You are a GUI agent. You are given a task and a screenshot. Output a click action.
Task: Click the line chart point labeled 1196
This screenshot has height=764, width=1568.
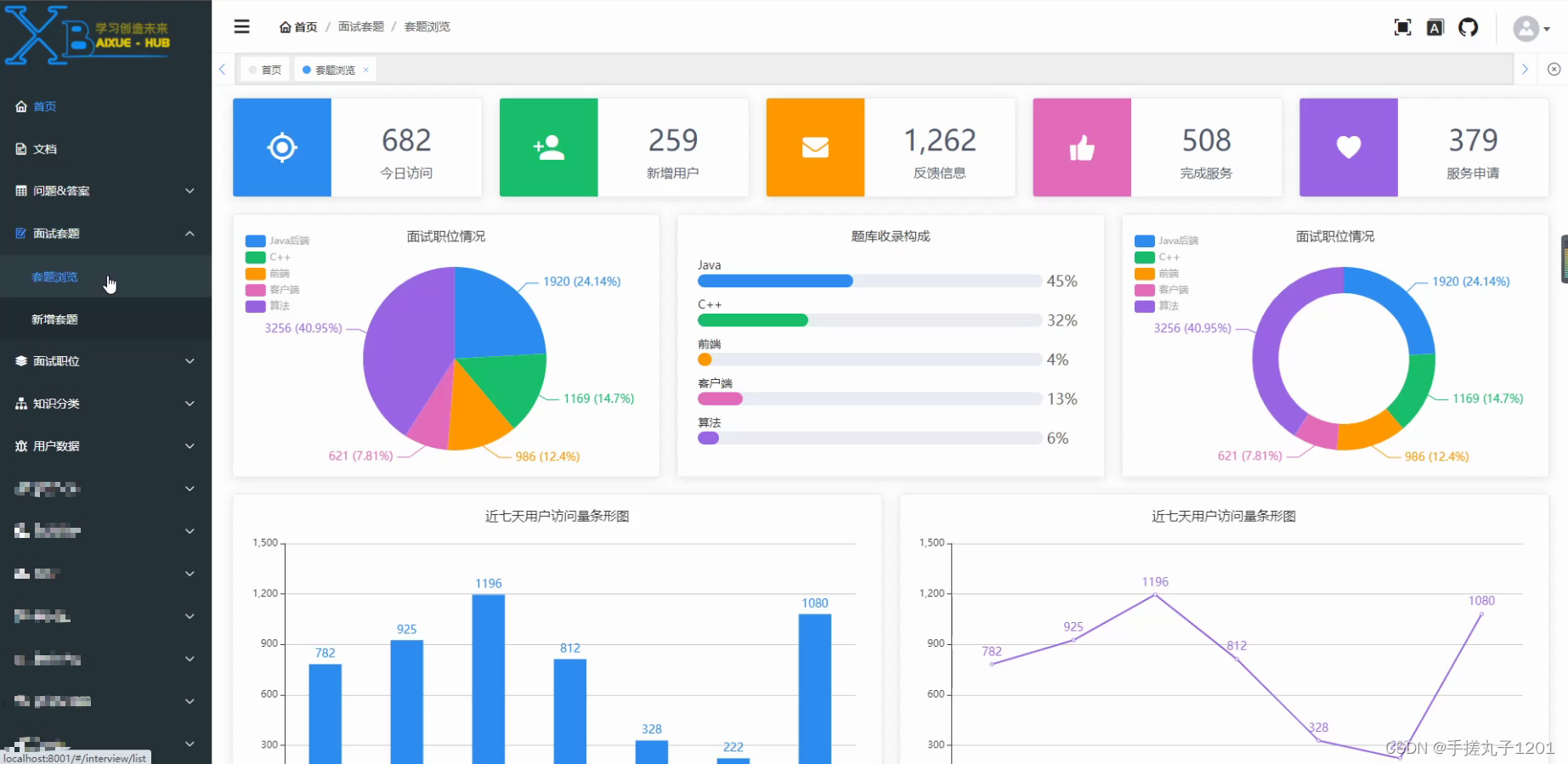(x=1155, y=595)
